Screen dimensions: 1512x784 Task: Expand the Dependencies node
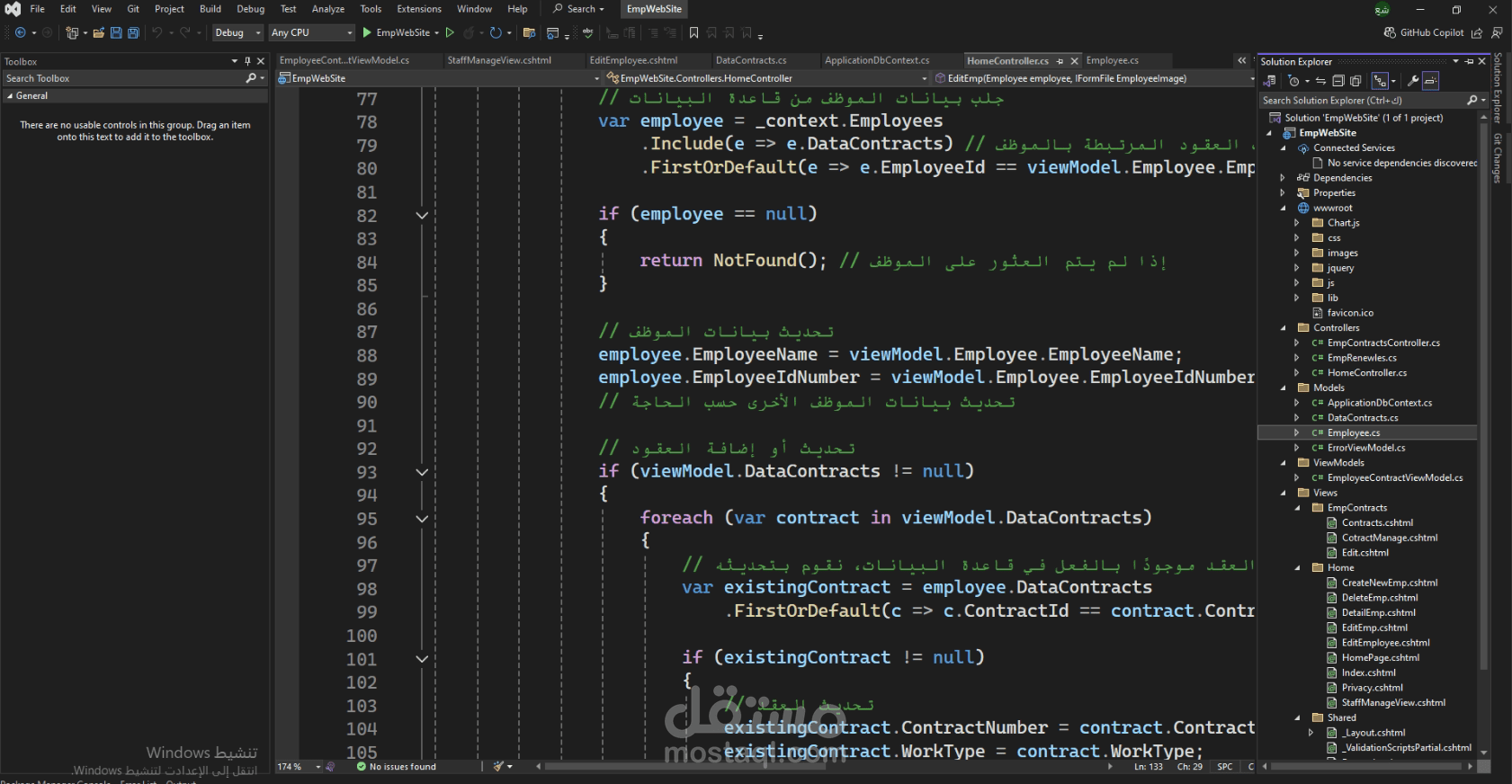pos(1284,178)
